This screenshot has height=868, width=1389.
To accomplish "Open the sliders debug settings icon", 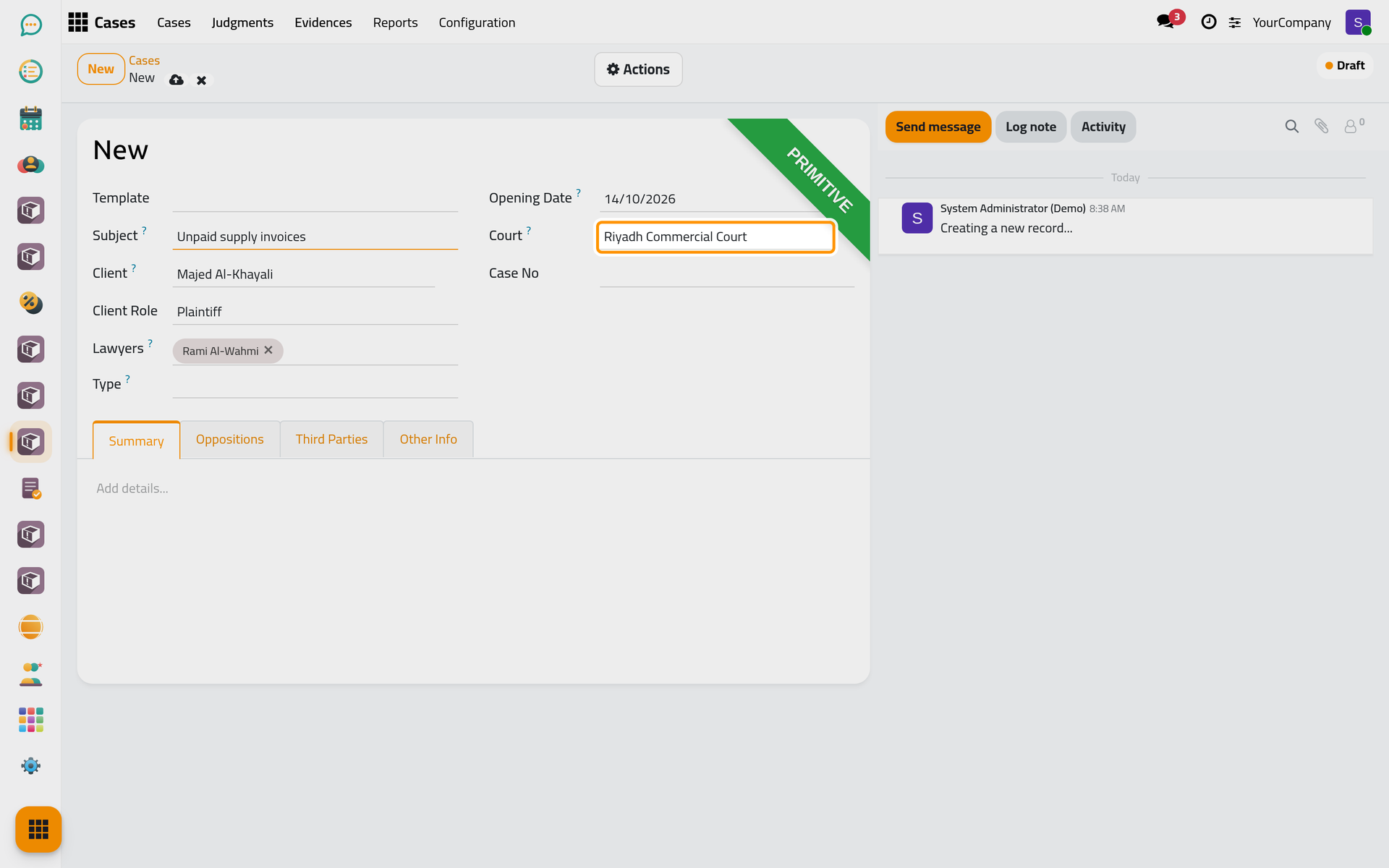I will pos(1235,23).
